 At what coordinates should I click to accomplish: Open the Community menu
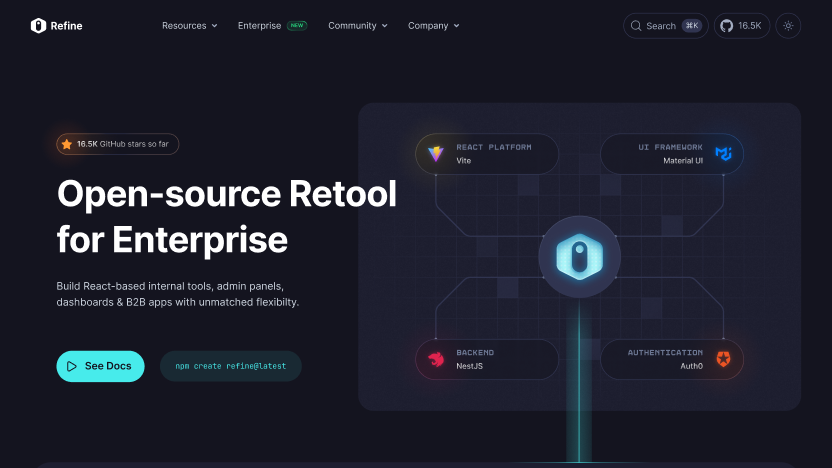point(358,25)
